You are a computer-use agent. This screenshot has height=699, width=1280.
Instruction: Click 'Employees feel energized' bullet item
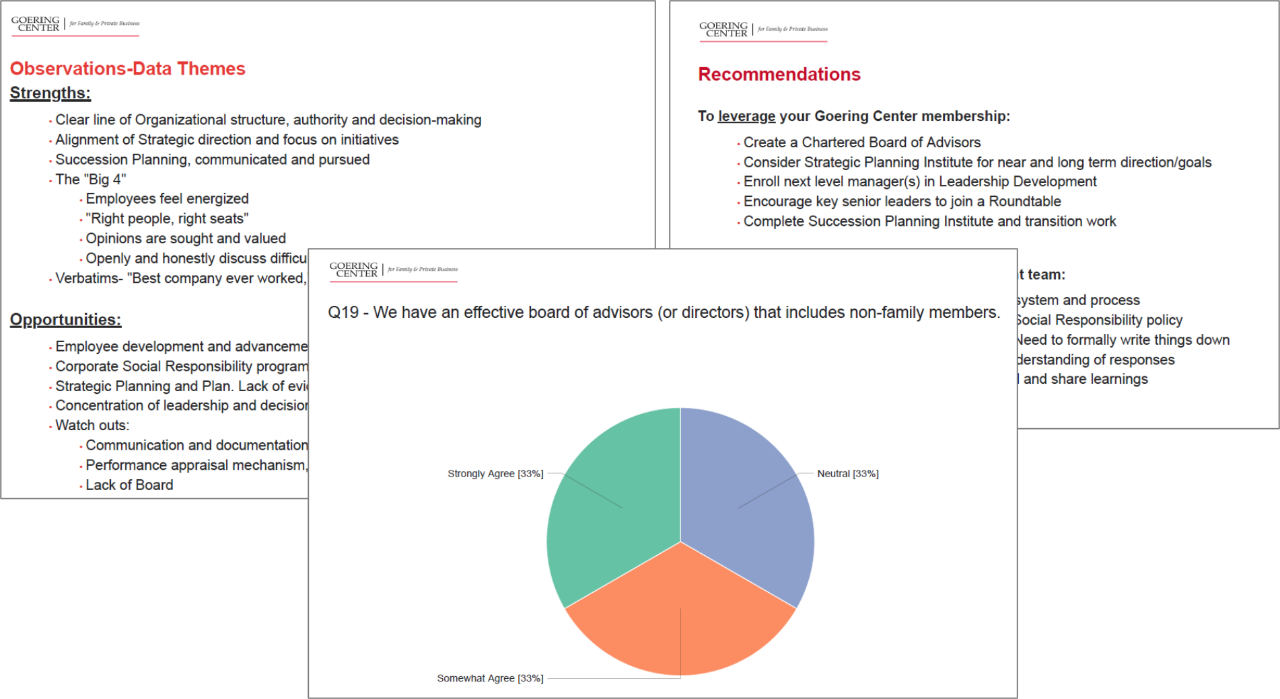(167, 199)
